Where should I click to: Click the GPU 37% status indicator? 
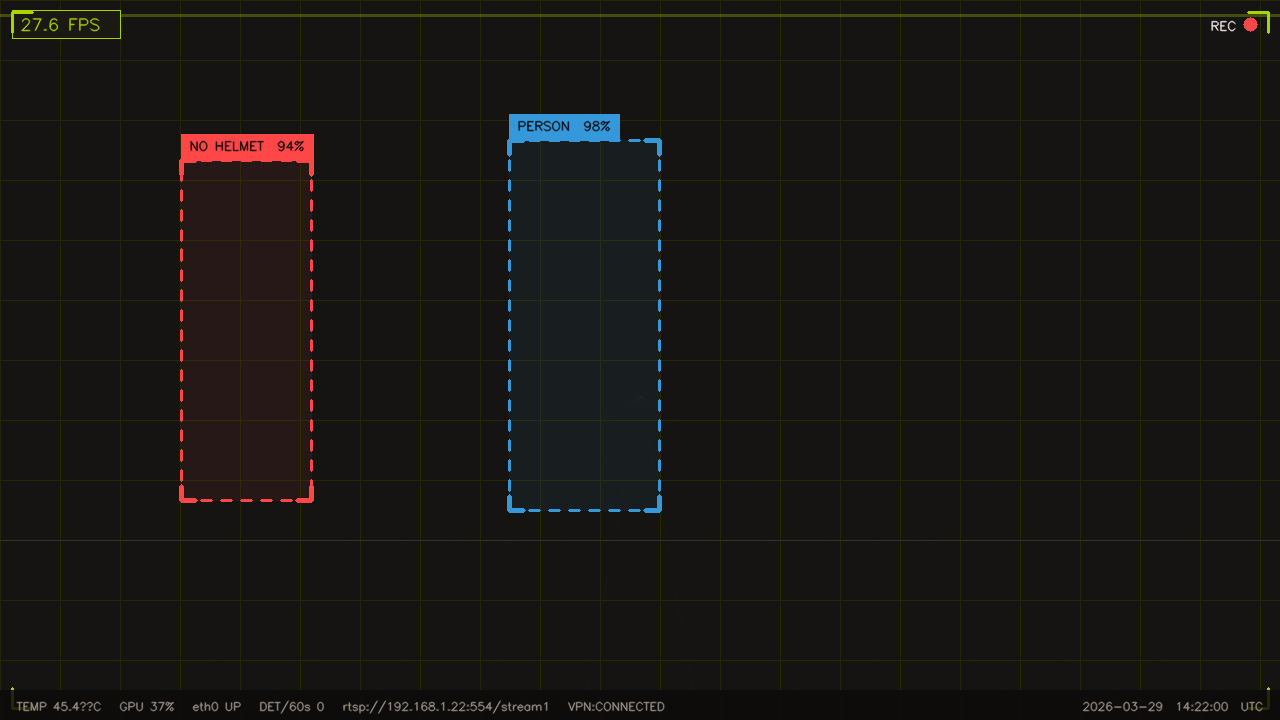tap(147, 706)
